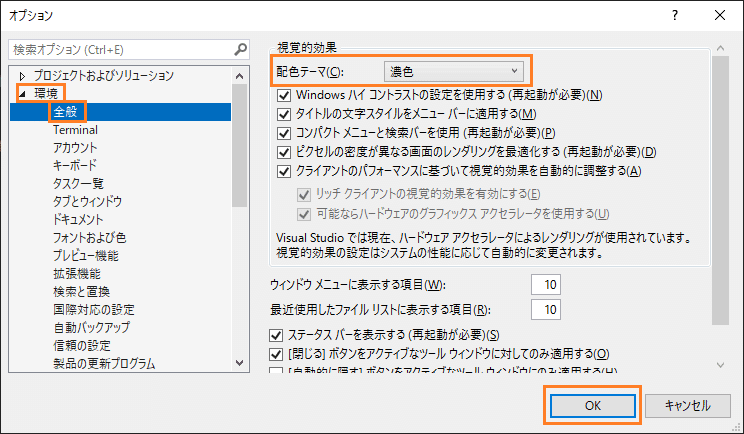Open 検索と置換 settings page

click(81, 292)
